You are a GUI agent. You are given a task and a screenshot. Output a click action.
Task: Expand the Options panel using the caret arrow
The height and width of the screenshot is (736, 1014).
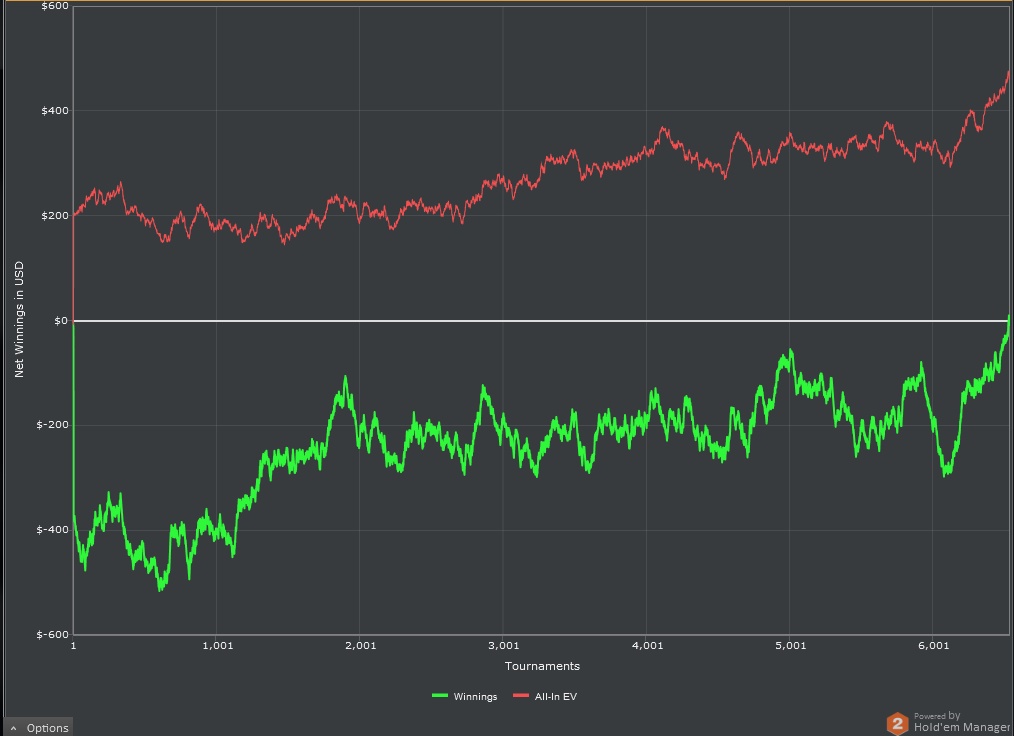14,728
